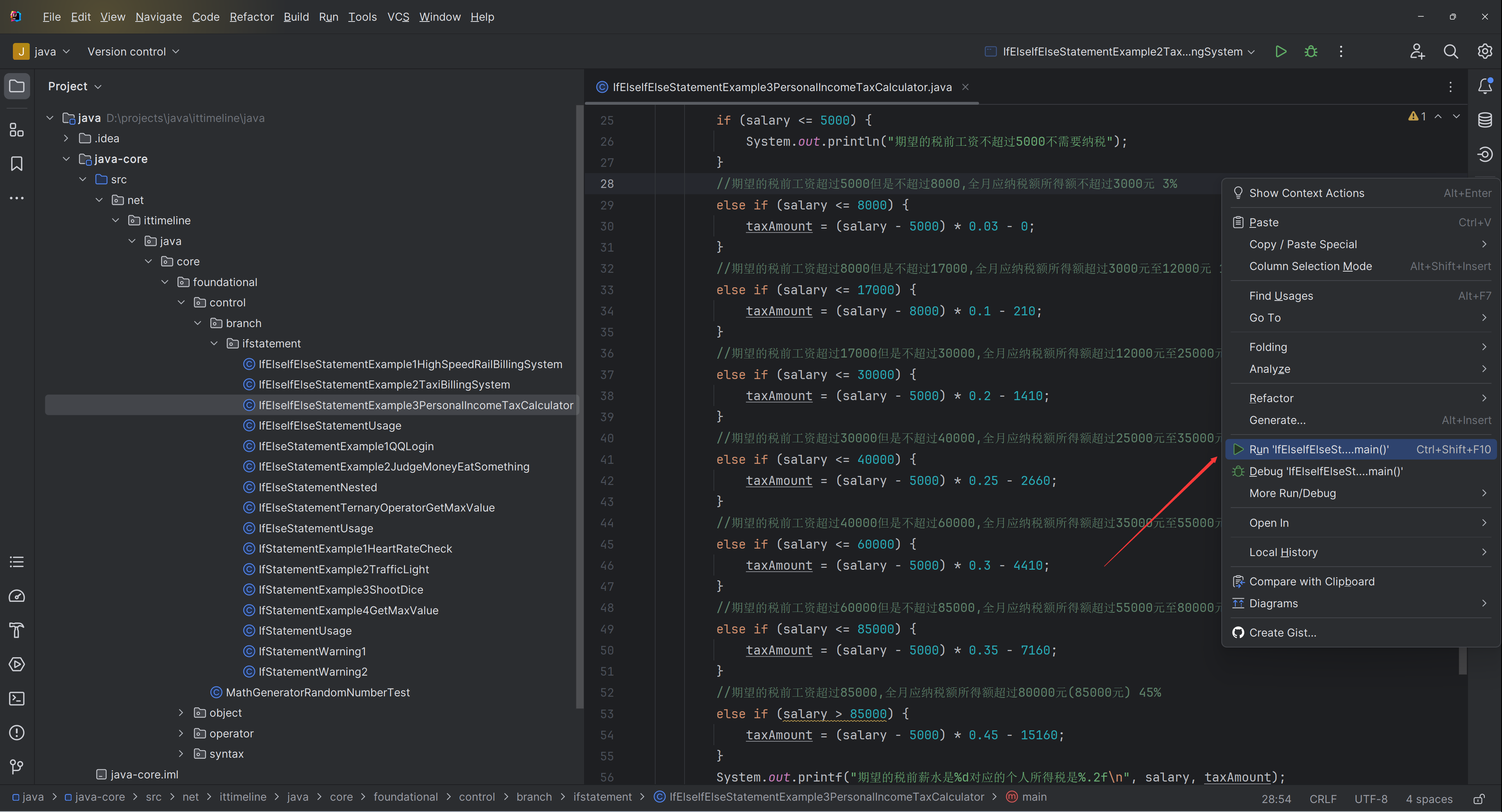The width and height of the screenshot is (1502, 812).
Task: Click the More tool windows ellipsis icon
Action: tap(17, 198)
